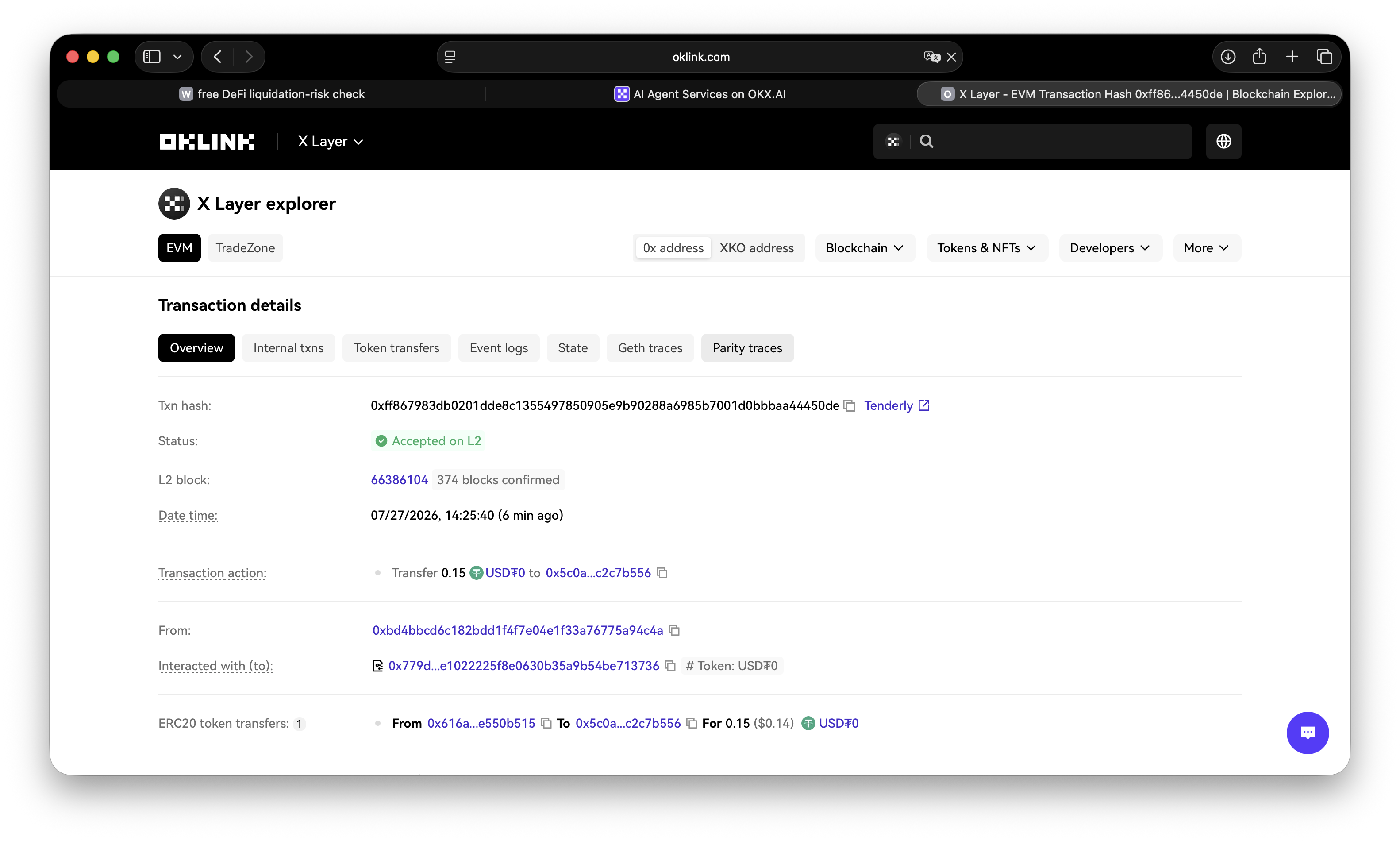Screen dimensions: 1400x841
Task: Click the chain icon in search box
Action: (x=894, y=142)
